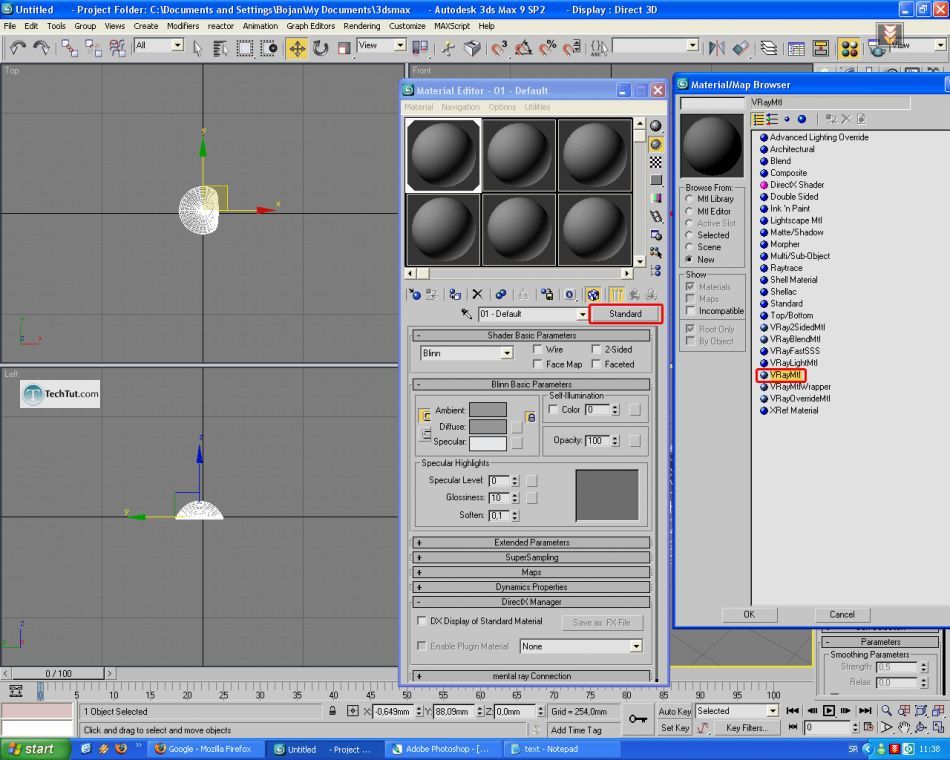
Task: Collapse the Shader Basic Parameters rollout
Action: (x=531, y=335)
